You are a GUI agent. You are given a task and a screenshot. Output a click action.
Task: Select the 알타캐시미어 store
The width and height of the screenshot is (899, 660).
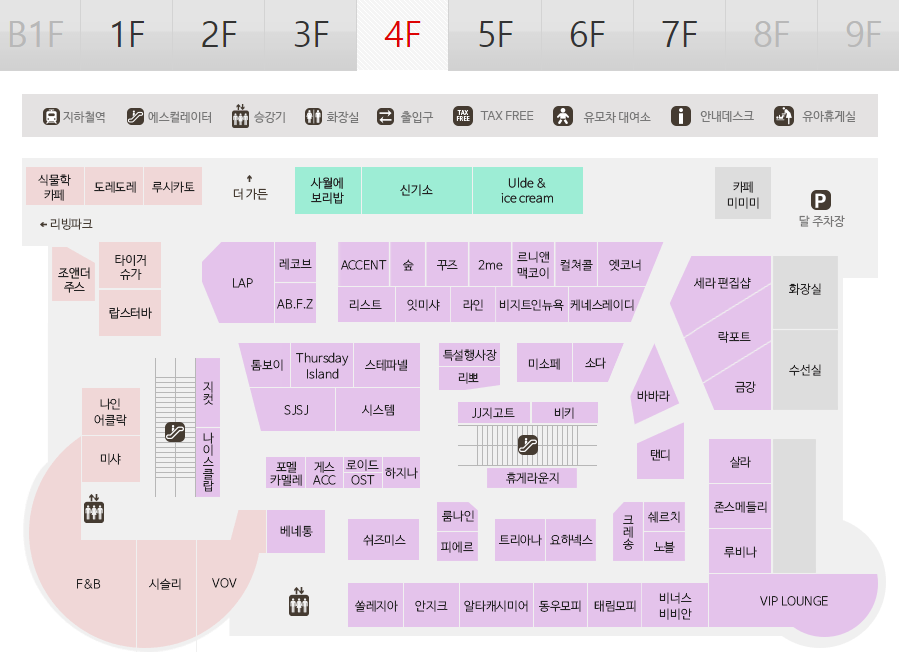coord(496,606)
